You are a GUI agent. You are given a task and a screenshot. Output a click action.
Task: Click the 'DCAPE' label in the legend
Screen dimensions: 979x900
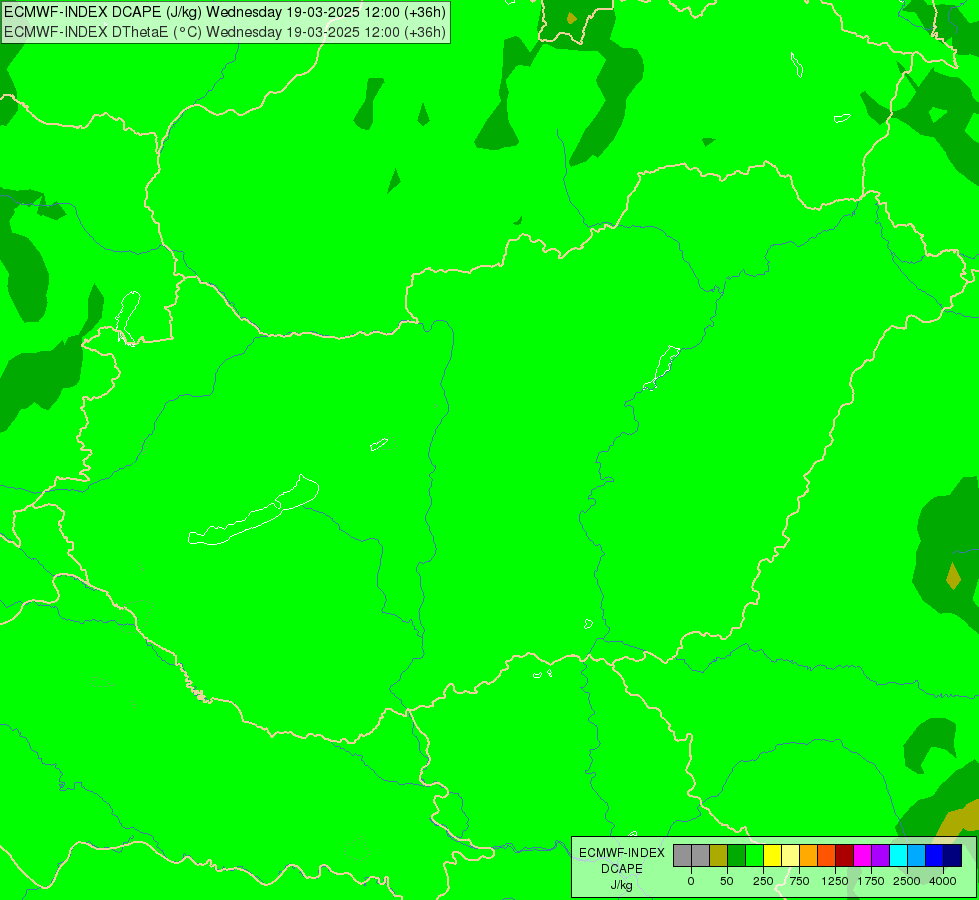point(622,869)
